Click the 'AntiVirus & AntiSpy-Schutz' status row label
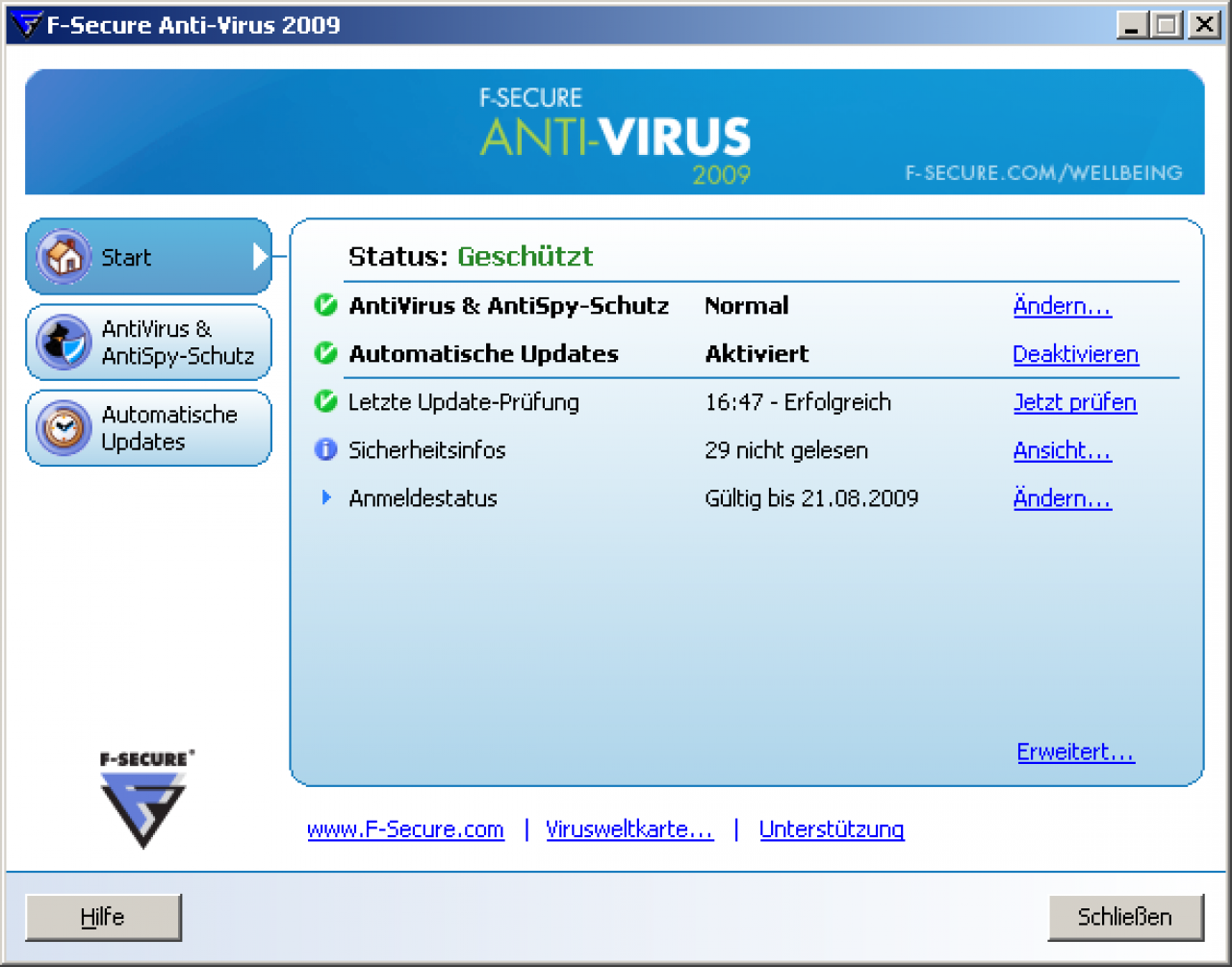Viewport: 1232px width, 967px height. pyautogui.click(x=509, y=306)
